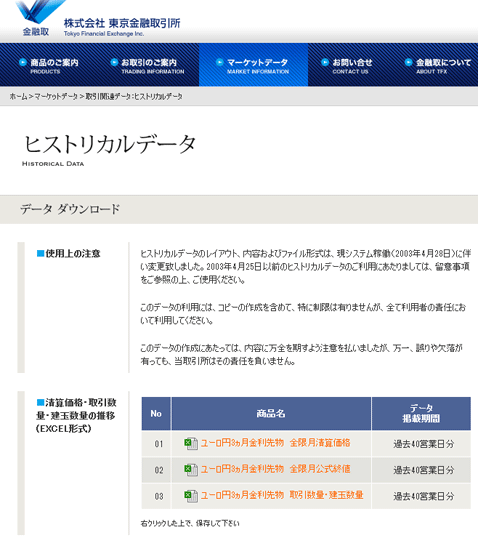The width and height of the screenshot is (478, 538).
Task: Click the bullet icon beside お問い合せ
Action: [325, 62]
